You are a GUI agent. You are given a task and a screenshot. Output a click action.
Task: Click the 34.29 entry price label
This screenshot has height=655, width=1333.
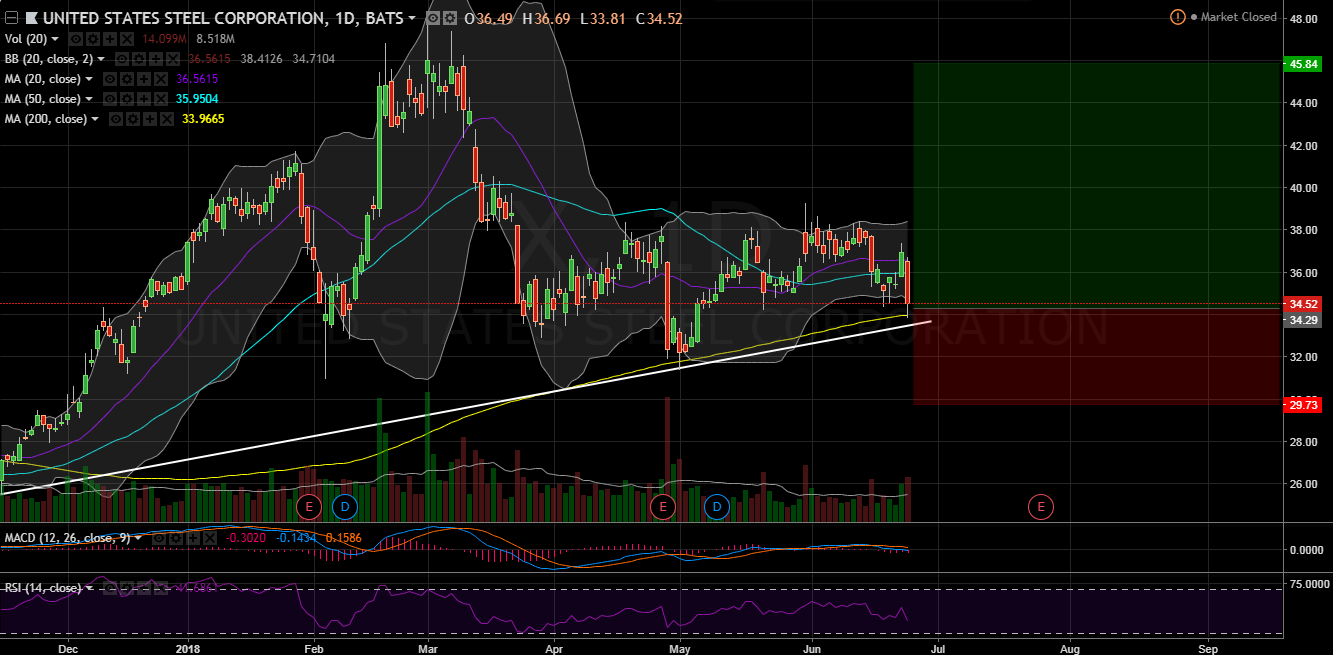[x=1301, y=320]
